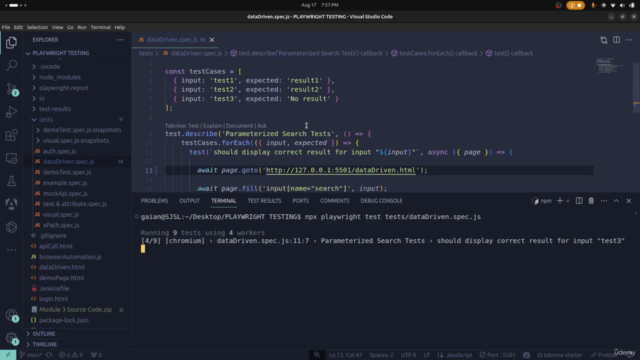Open dataDriven.html file
Viewport: 640px width, 360px height.
tap(62, 267)
